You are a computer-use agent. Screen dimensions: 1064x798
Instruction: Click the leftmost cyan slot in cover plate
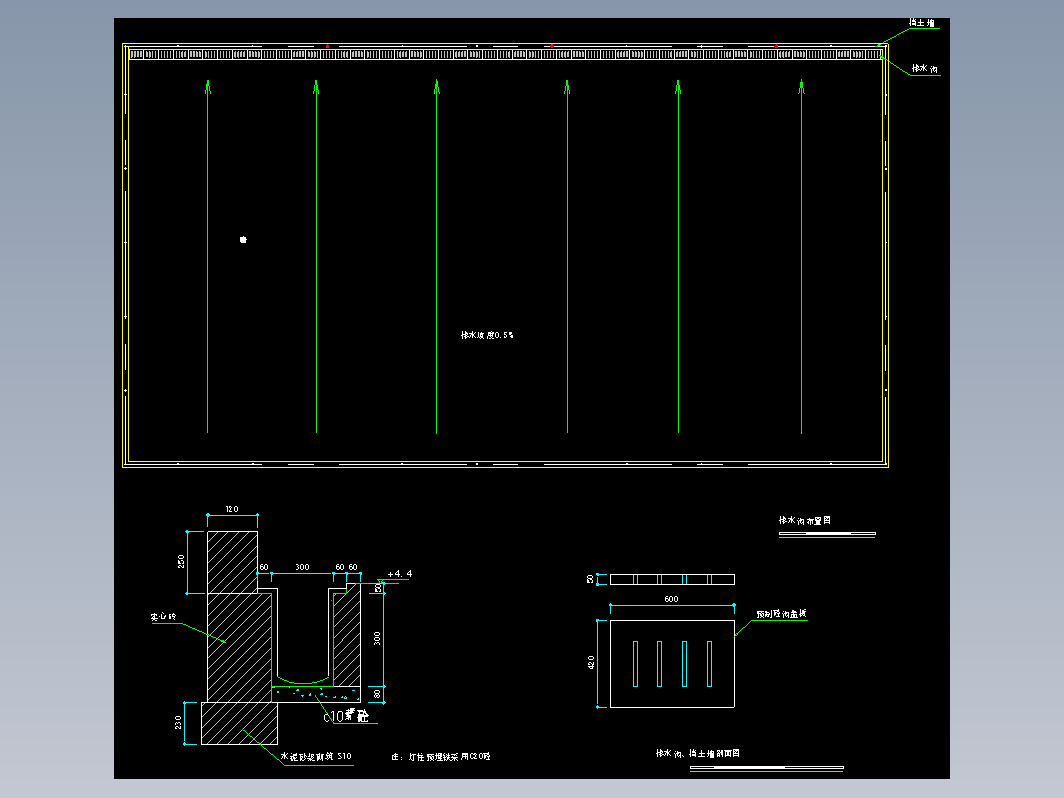(635, 663)
